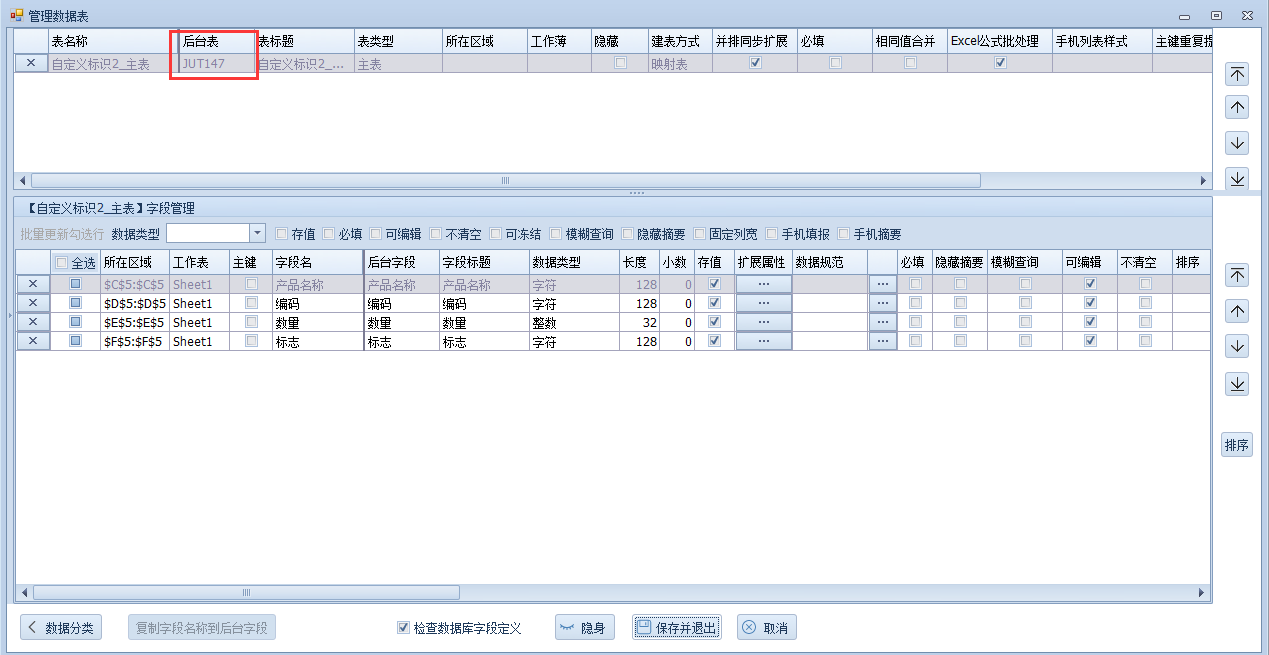The height and width of the screenshot is (655, 1269).
Task: Toggle 检查数据库字段定义 checkbox
Action: coord(403,628)
